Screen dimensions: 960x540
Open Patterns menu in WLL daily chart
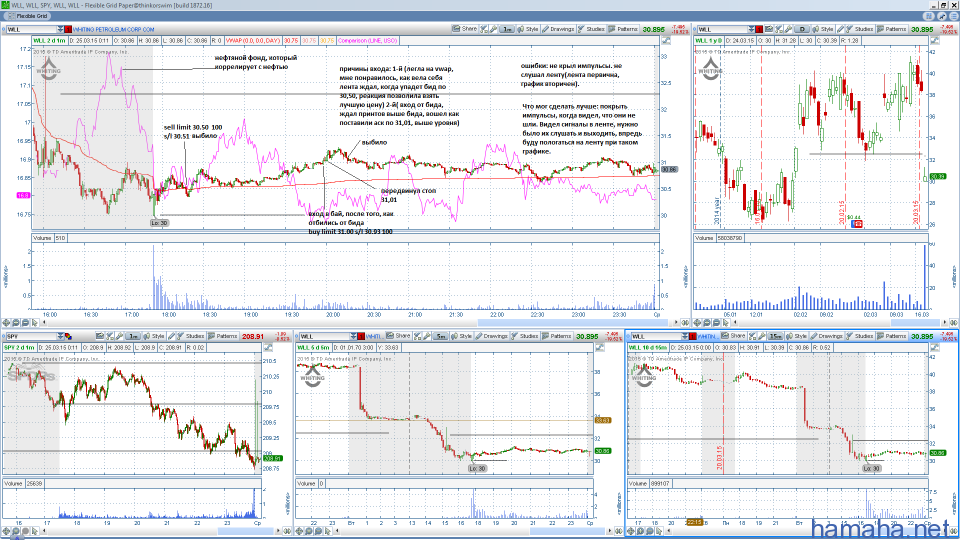[892, 29]
